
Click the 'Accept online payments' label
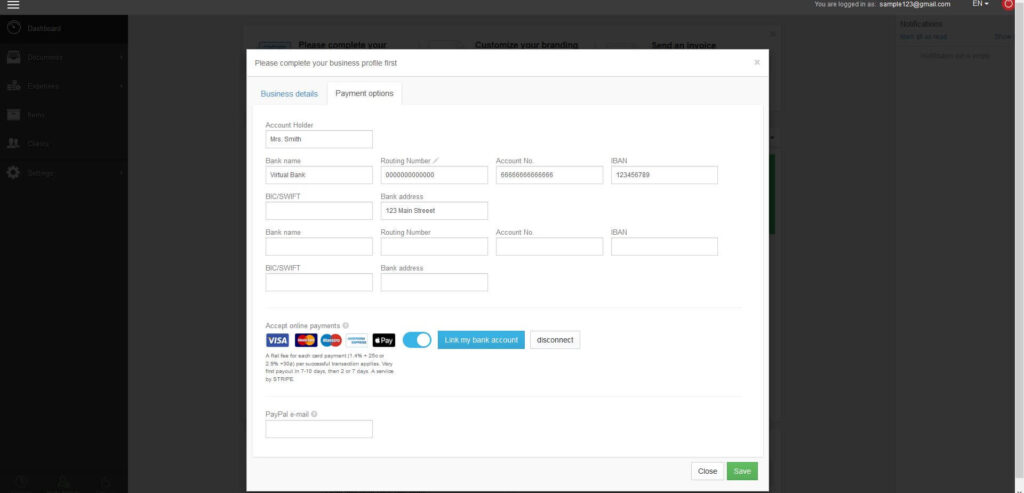coord(302,325)
